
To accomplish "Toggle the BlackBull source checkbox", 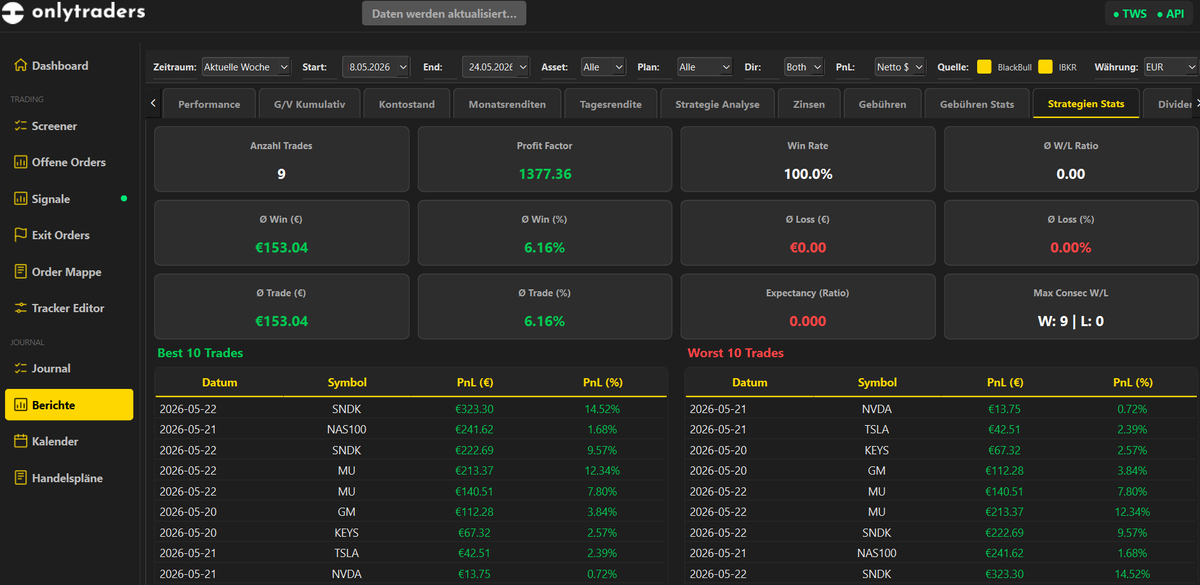I will (984, 67).
